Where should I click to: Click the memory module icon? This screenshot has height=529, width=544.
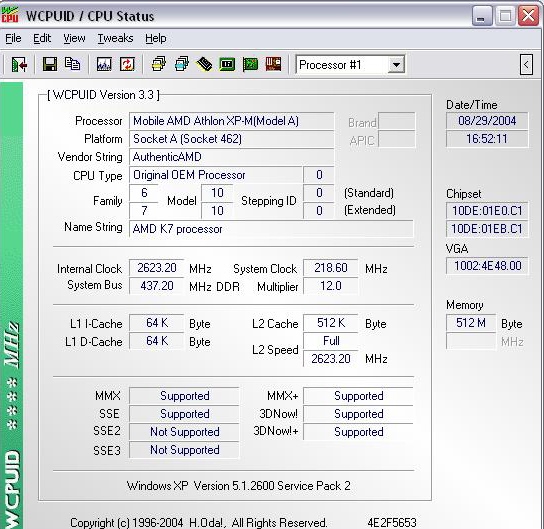click(x=204, y=65)
